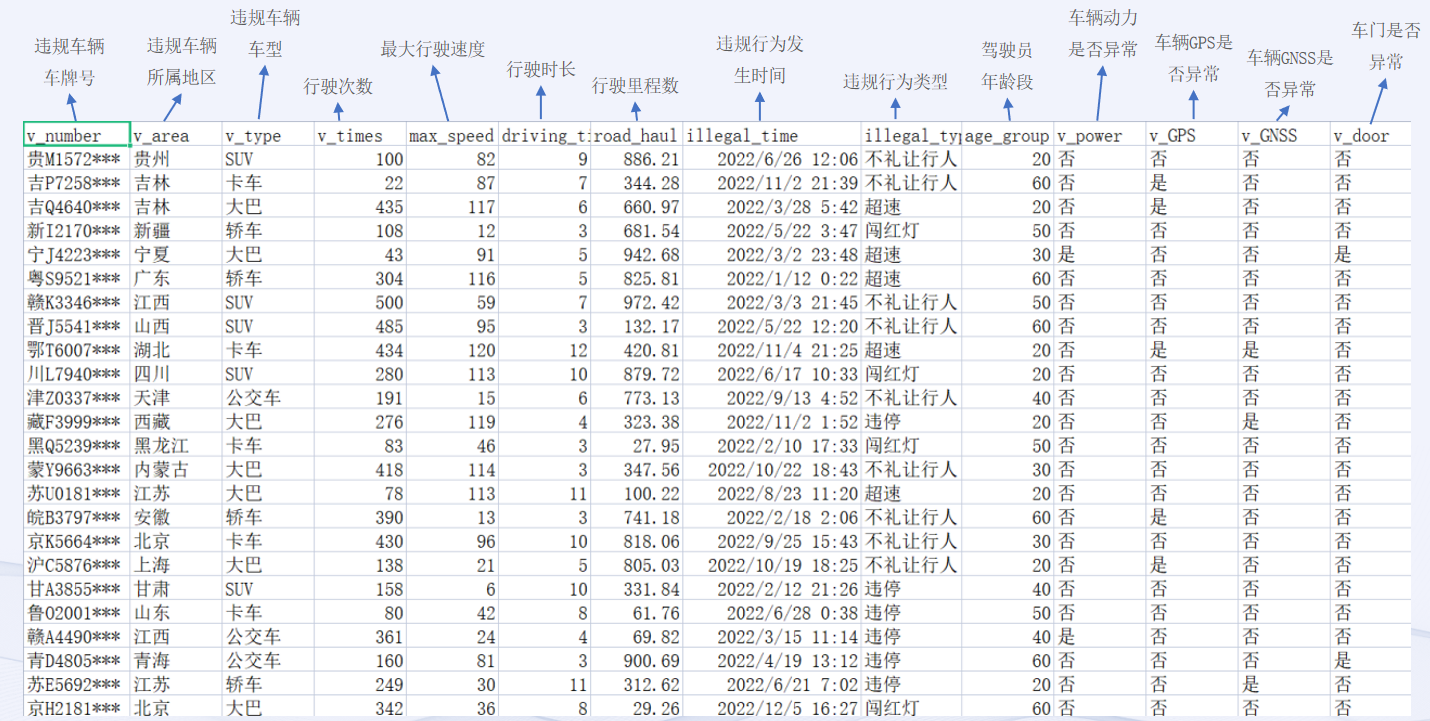This screenshot has height=721, width=1430.
Task: Click plate number cell 鲁O2001***
Action: click(77, 613)
